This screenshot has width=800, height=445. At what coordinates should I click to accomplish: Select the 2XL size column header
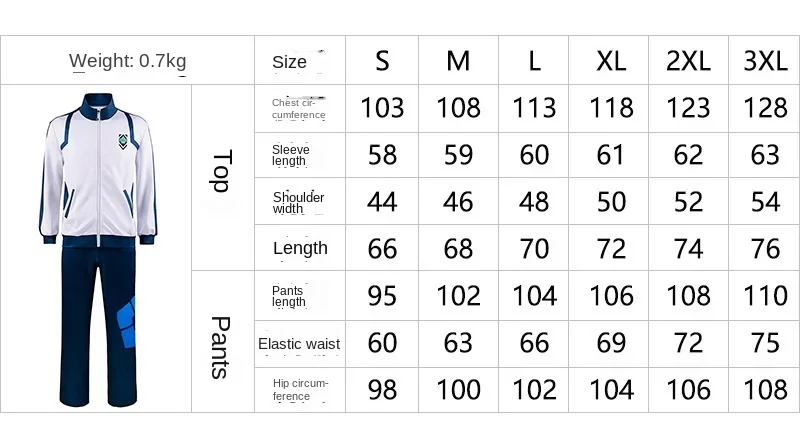pyautogui.click(x=688, y=61)
